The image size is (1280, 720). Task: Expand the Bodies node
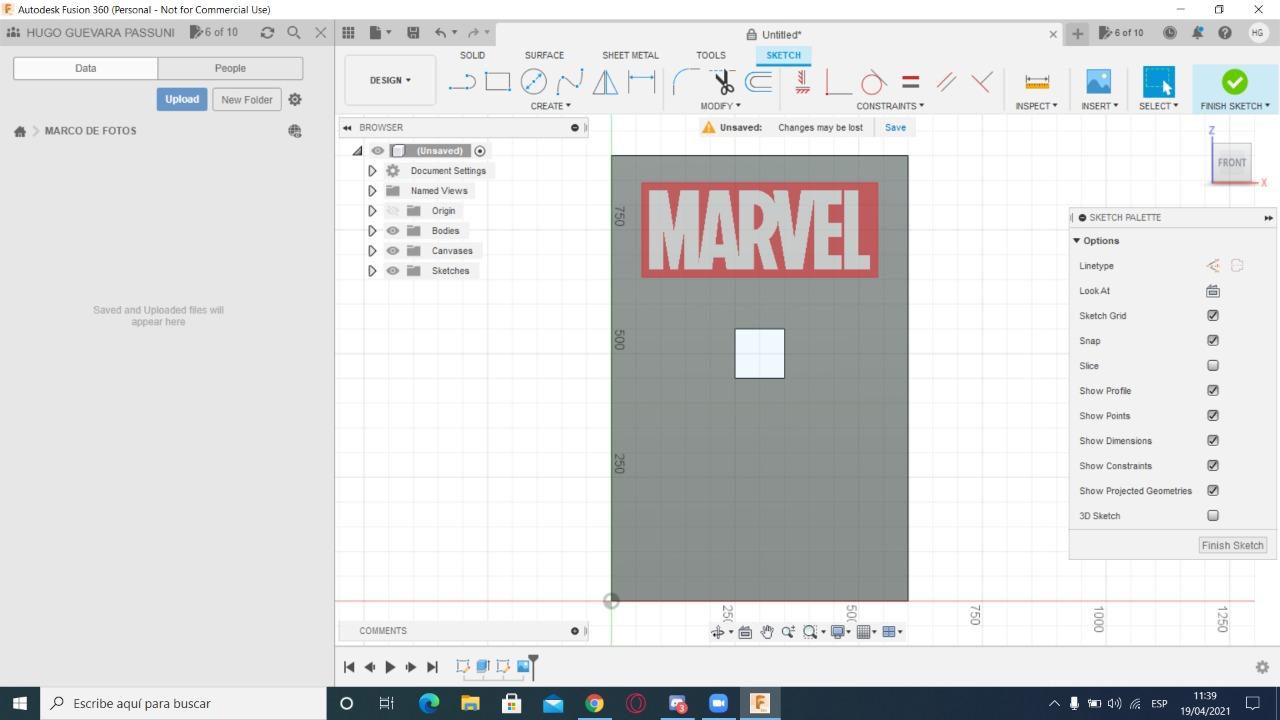coord(372,231)
